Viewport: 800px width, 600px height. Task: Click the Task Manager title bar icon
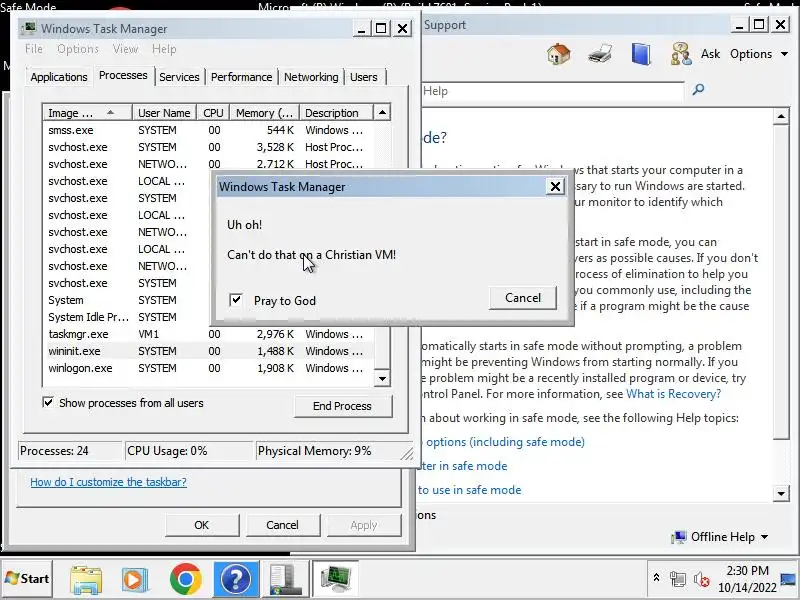30,28
